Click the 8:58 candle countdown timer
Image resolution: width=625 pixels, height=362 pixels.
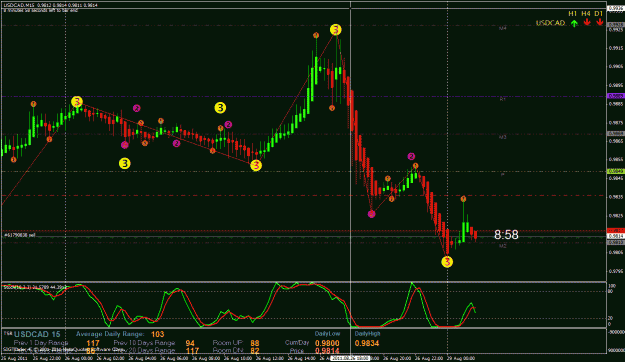pos(506,234)
